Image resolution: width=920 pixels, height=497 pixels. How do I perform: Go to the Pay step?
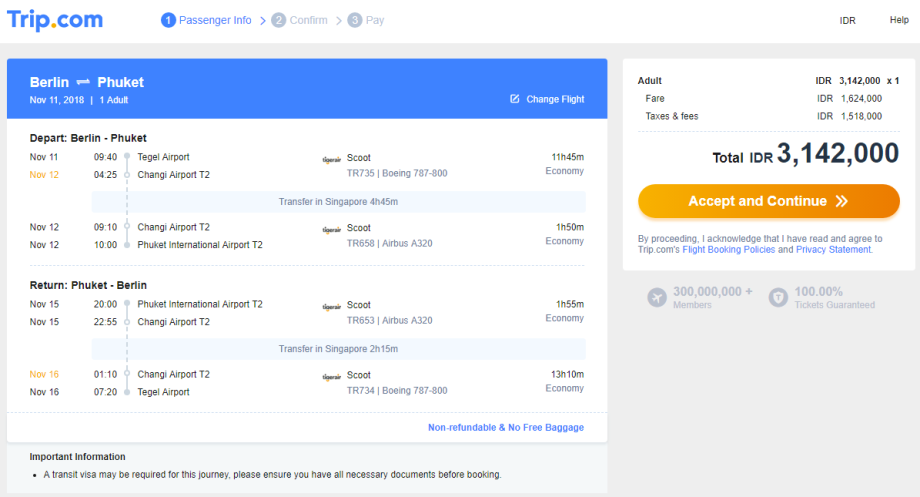[366, 20]
